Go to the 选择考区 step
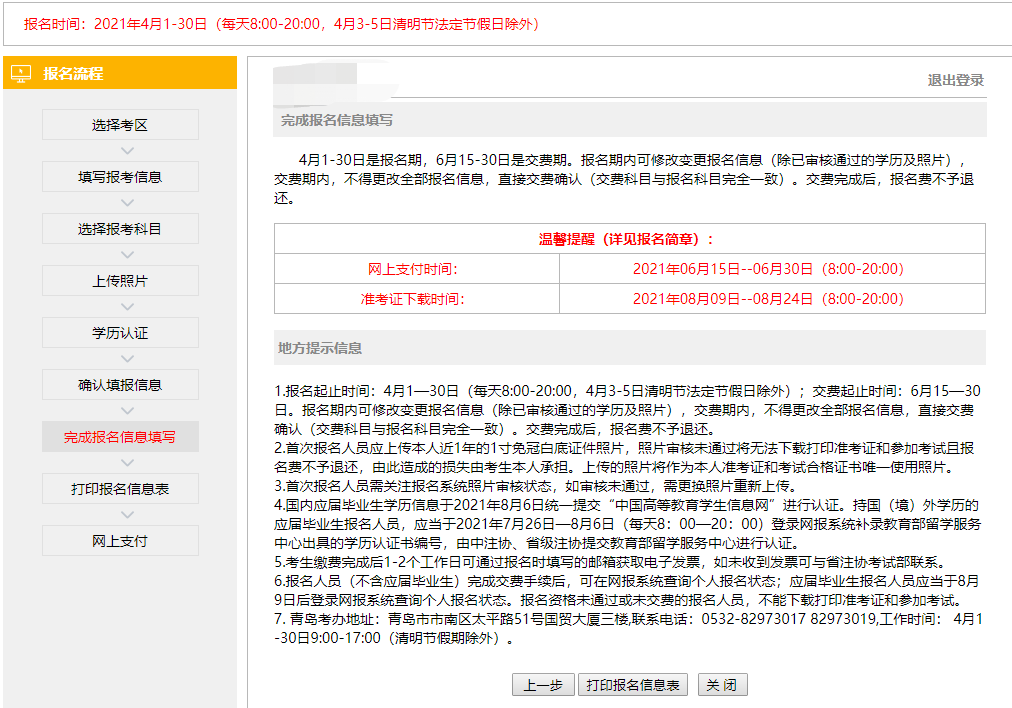The height and width of the screenshot is (708, 1012). (120, 125)
